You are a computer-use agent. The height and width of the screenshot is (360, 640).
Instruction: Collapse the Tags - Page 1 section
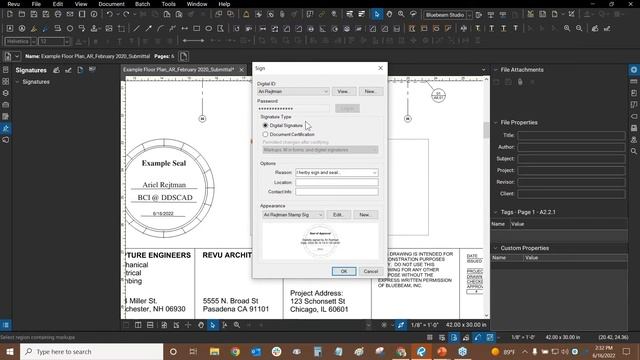496,212
